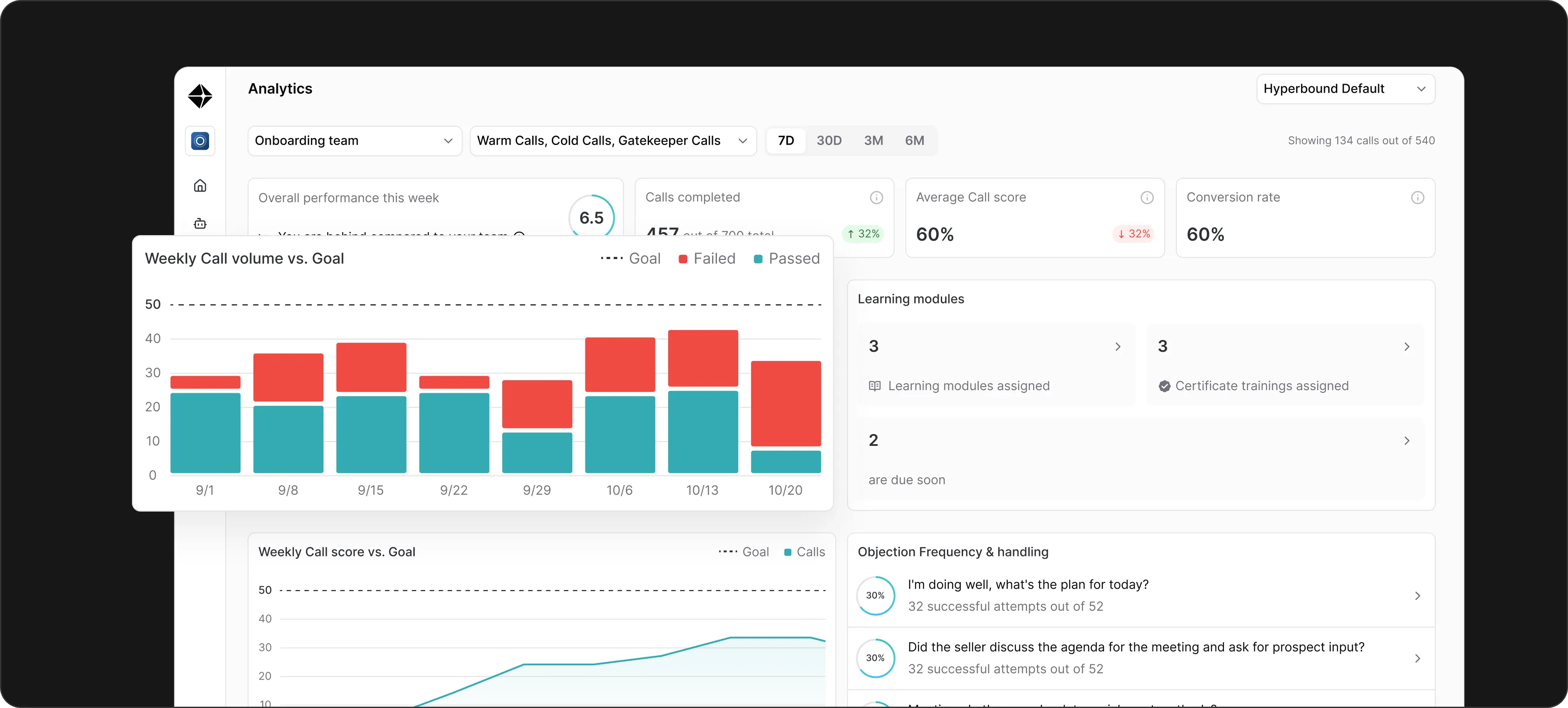The width and height of the screenshot is (1568, 708).
Task: Click the Certificate trainings badge icon
Action: tap(1164, 386)
